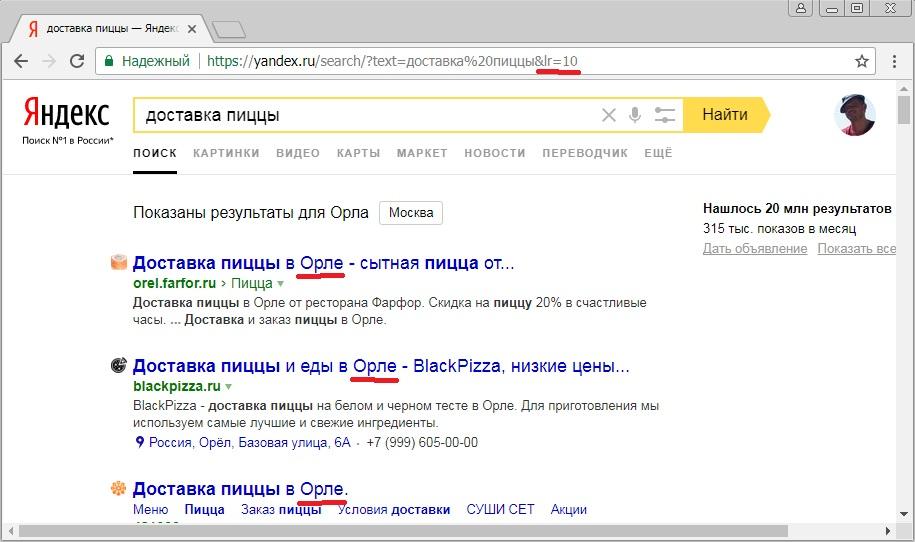Image resolution: width=915 pixels, height=542 pixels.
Task: Go back with the browser back arrow
Action: (21, 61)
